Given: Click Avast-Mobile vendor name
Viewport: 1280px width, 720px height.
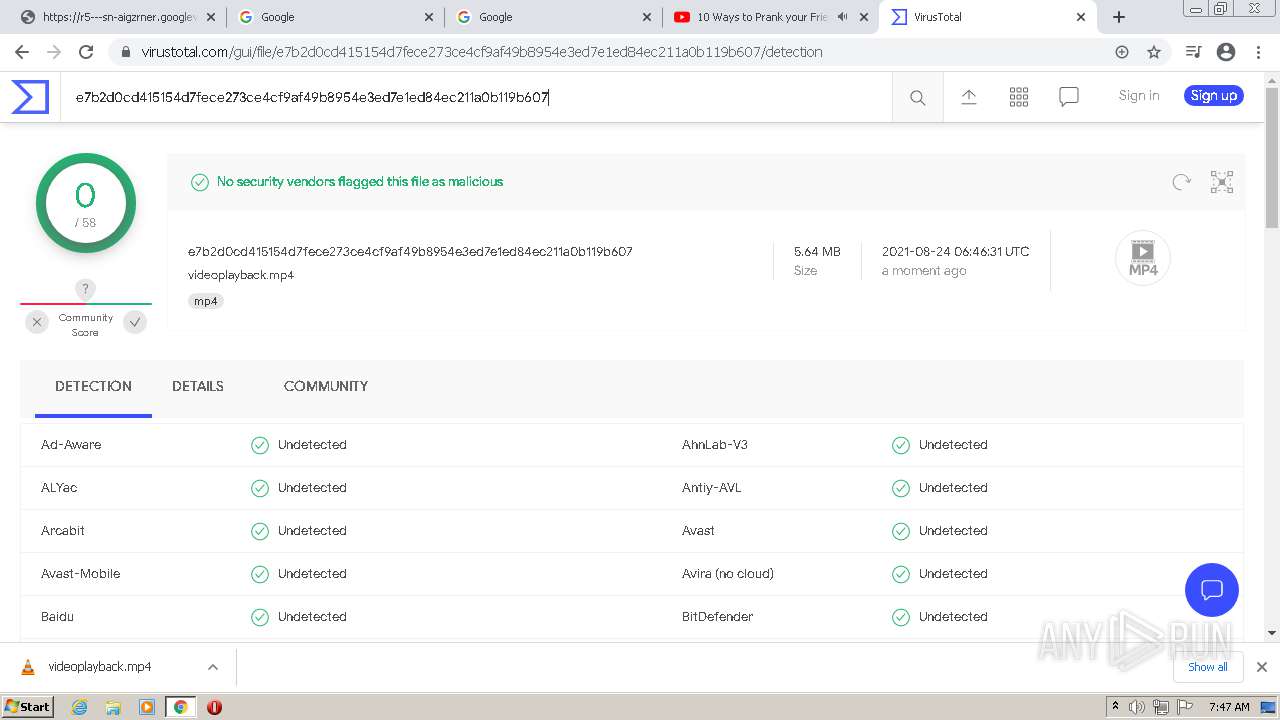Looking at the screenshot, I should click(x=81, y=574).
